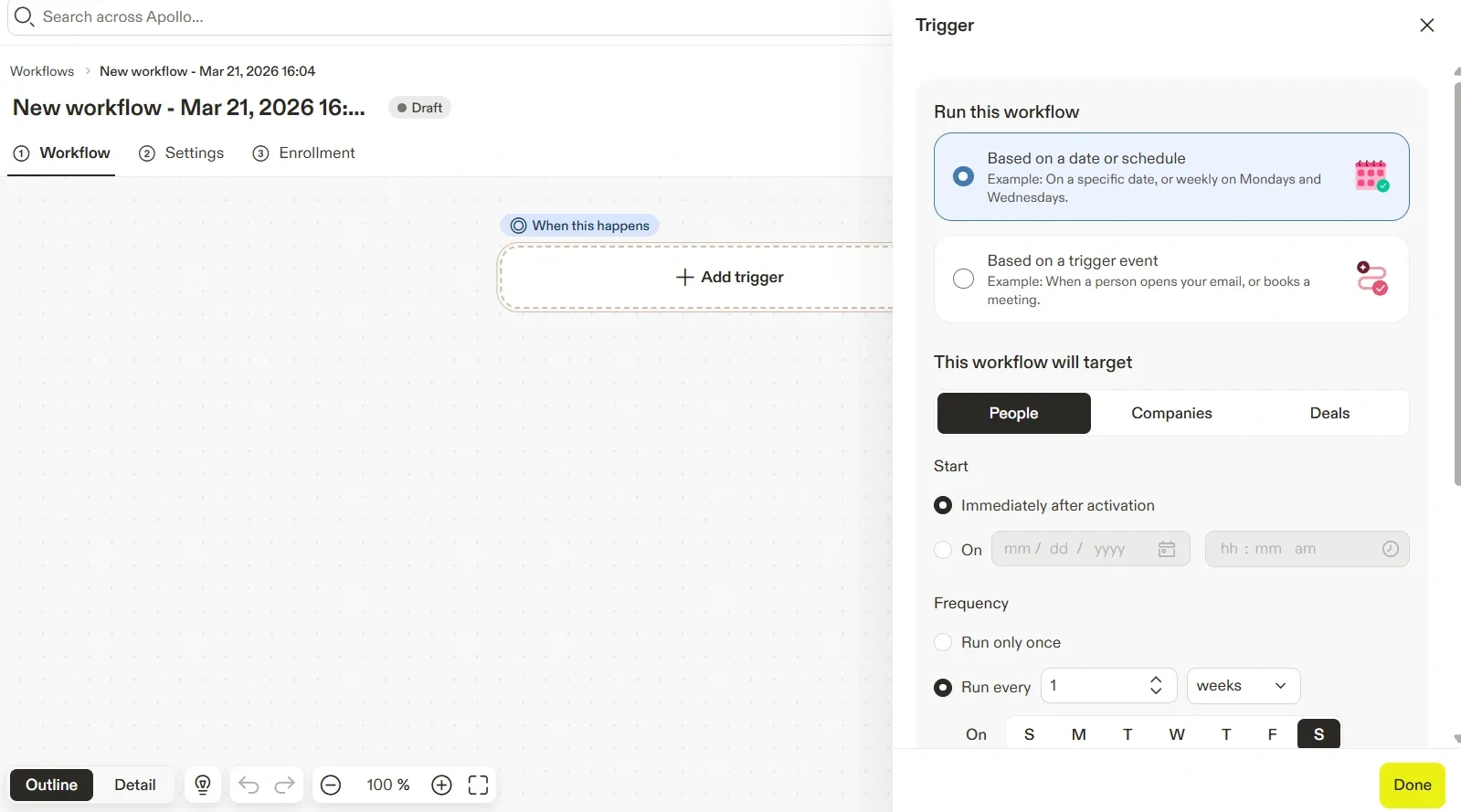Select the On specific date radio

click(x=943, y=550)
